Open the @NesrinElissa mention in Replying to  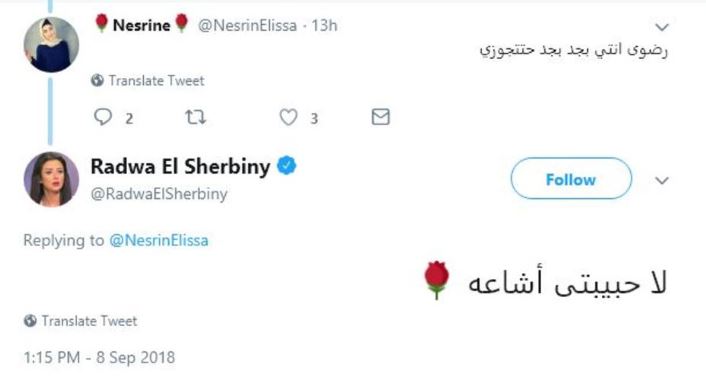159,240
